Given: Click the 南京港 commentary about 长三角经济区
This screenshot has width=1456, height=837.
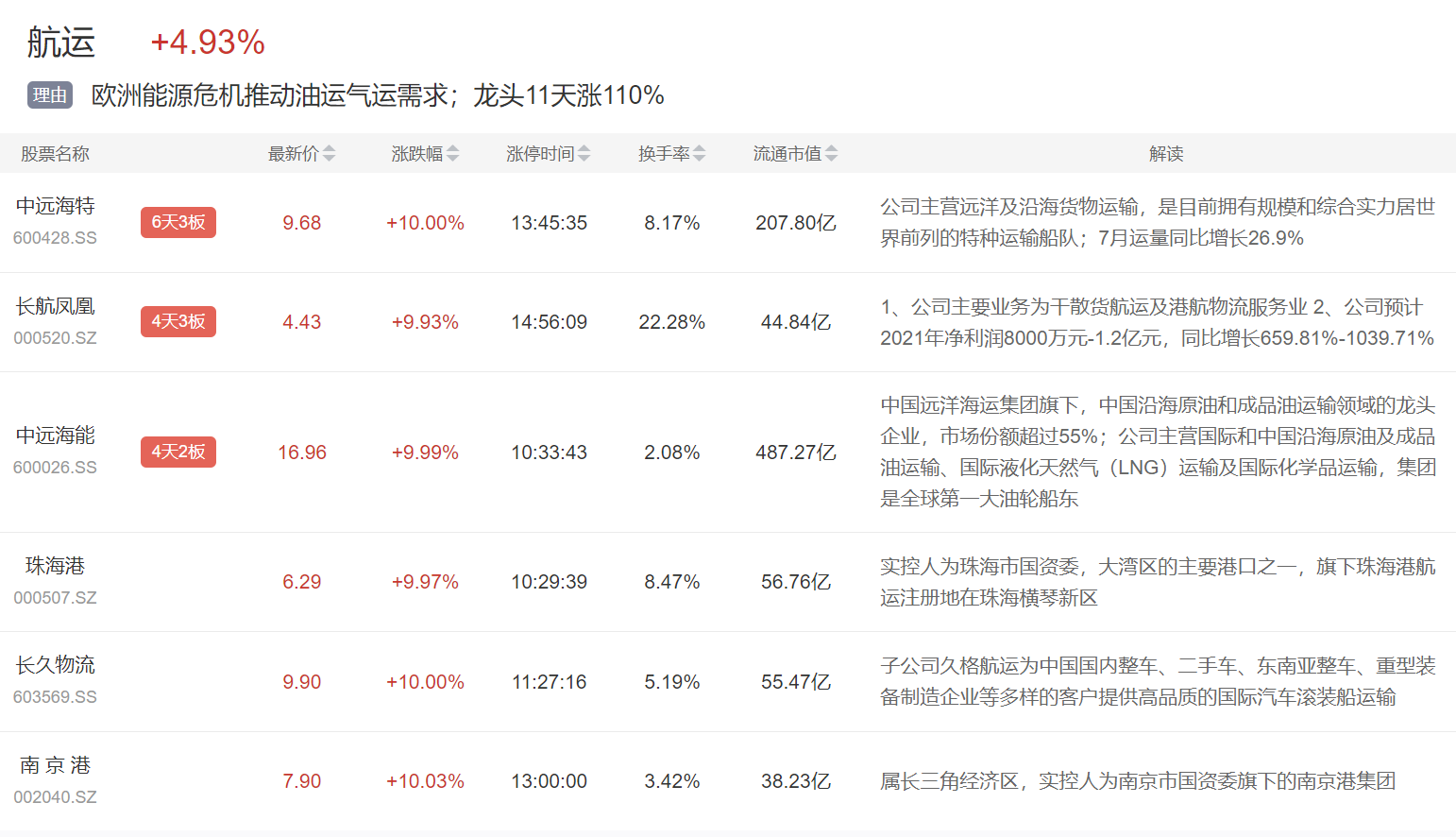Looking at the screenshot, I should 1138,781.
